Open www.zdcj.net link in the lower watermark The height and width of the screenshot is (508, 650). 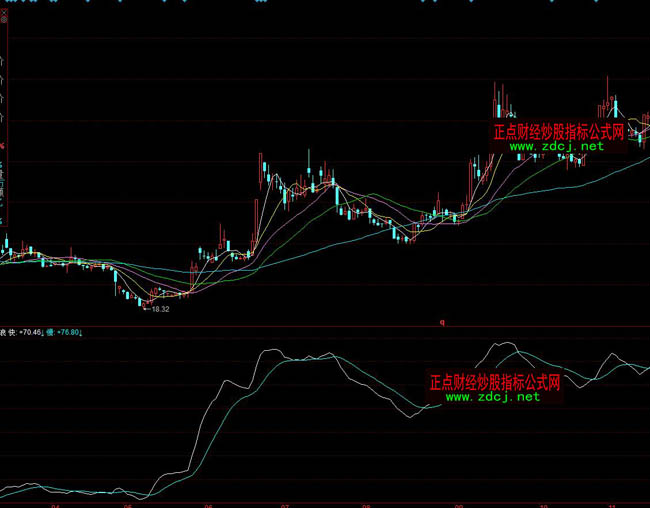[x=492, y=396]
